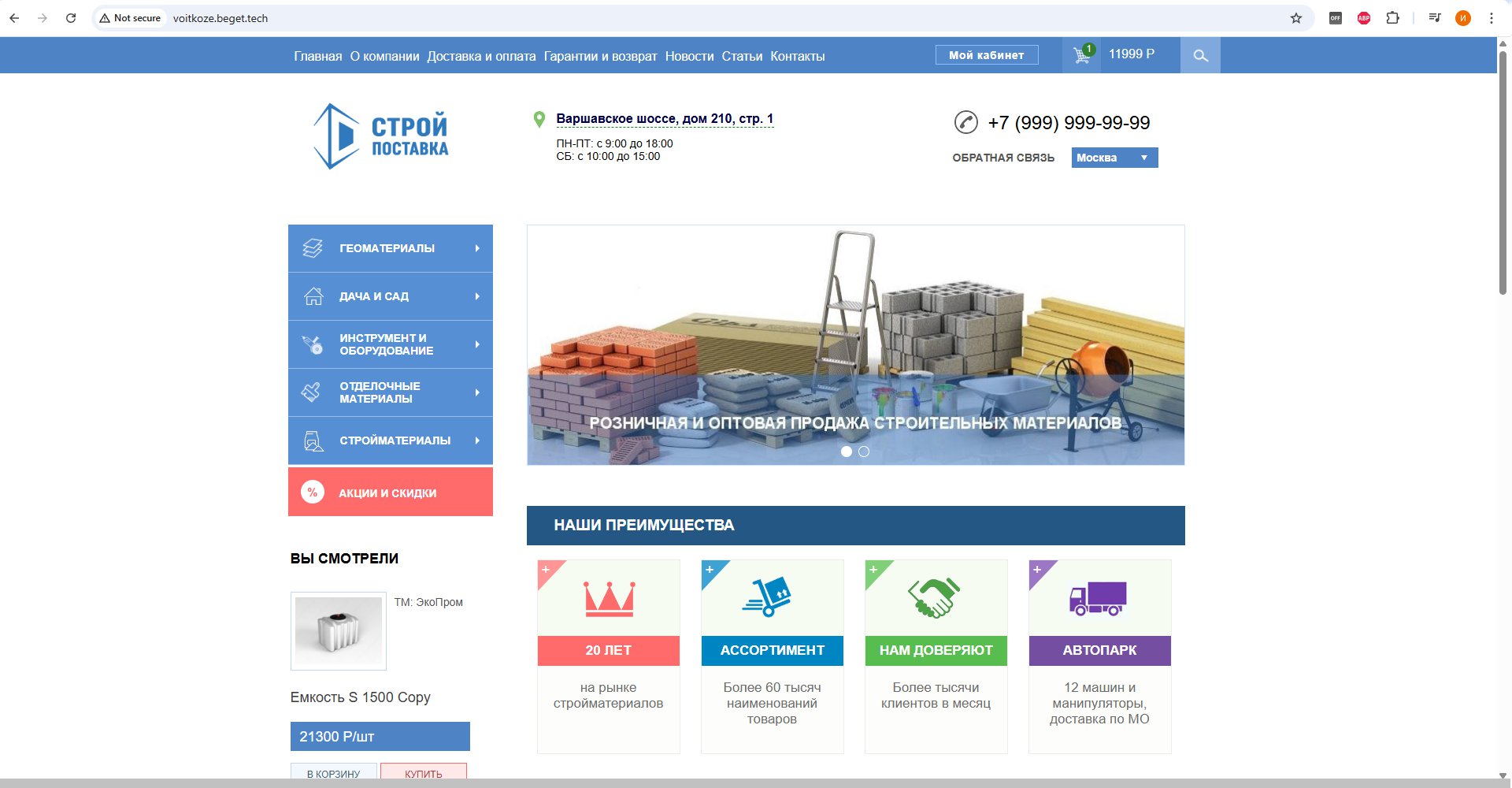Image resolution: width=1512 pixels, height=788 pixels.
Task: Expand the plus corner on 20 лет card
Action: pos(547,570)
